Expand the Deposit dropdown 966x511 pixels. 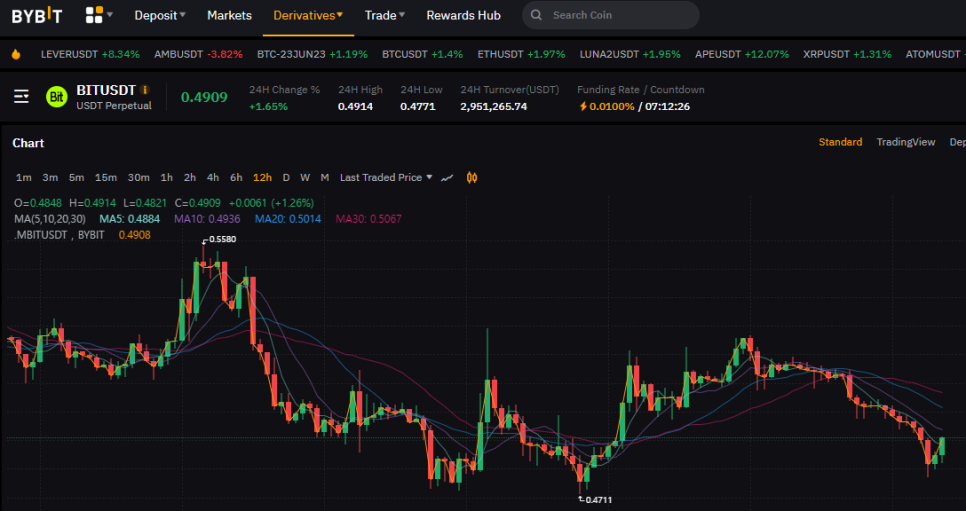(x=160, y=15)
